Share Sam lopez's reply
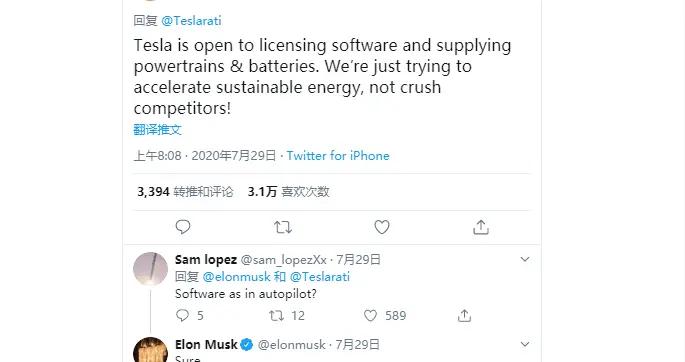This screenshot has width=685, height=362. (464, 315)
